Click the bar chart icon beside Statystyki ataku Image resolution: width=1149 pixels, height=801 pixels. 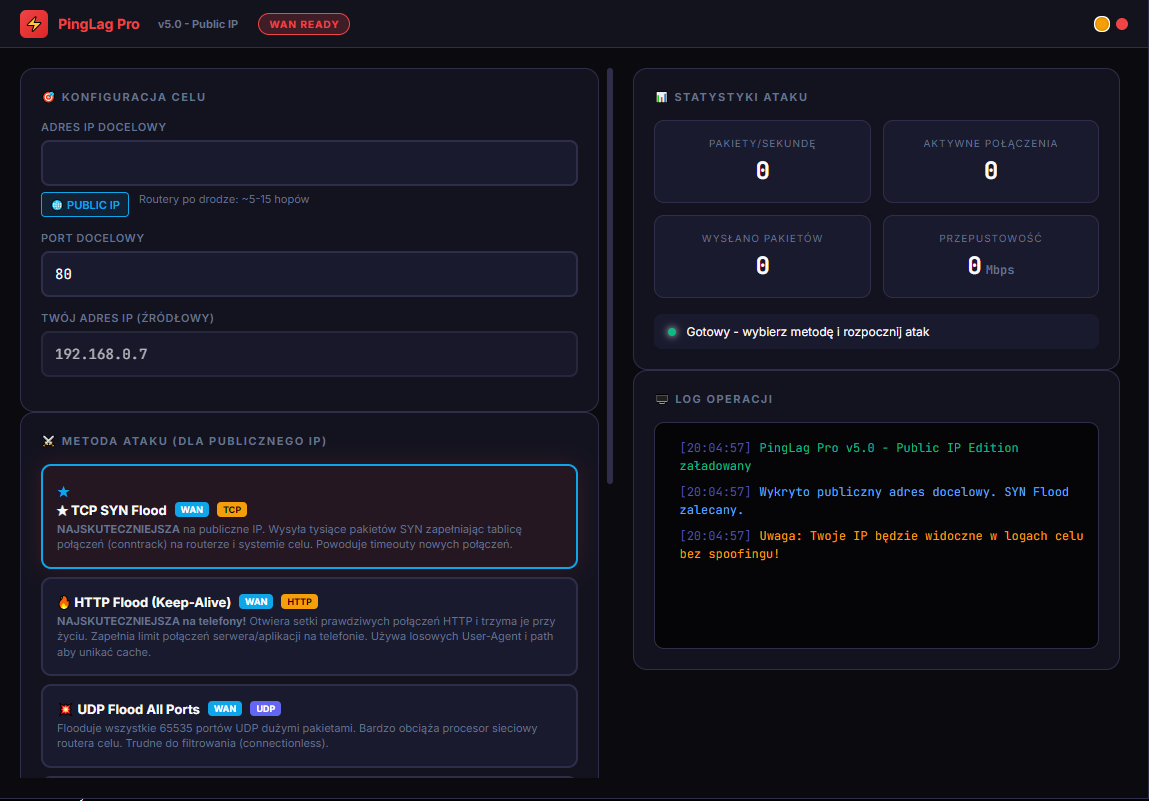(x=662, y=97)
